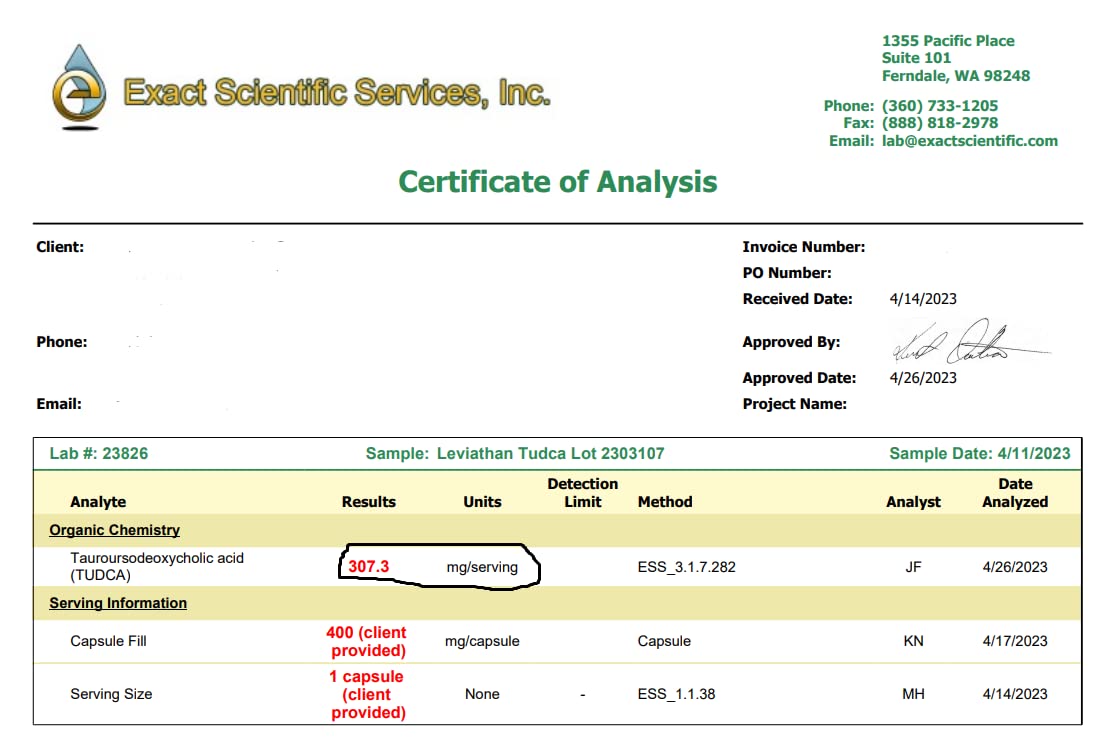Click the phone number (360) 733-1205
Viewport: 1115px width, 738px height.
[x=939, y=105]
